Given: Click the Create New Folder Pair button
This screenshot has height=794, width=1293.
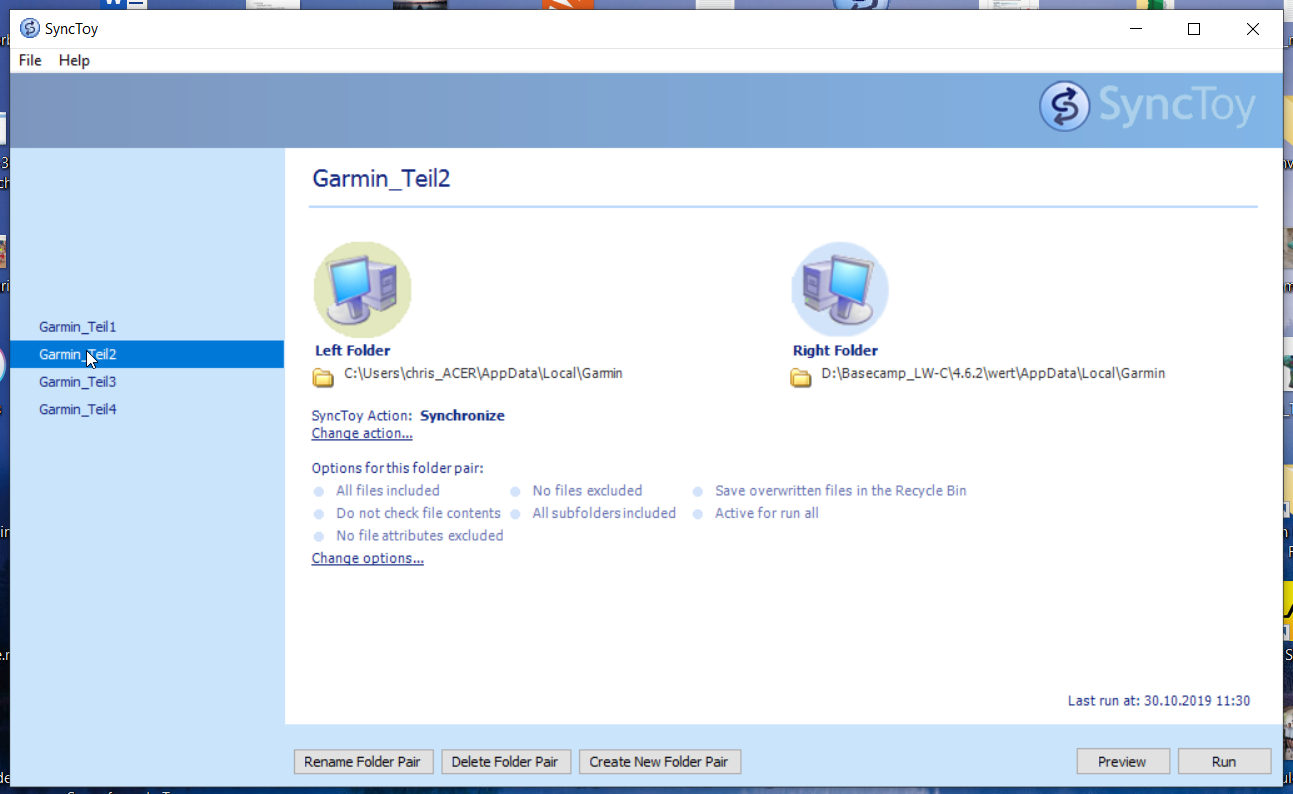Looking at the screenshot, I should pyautogui.click(x=659, y=762).
